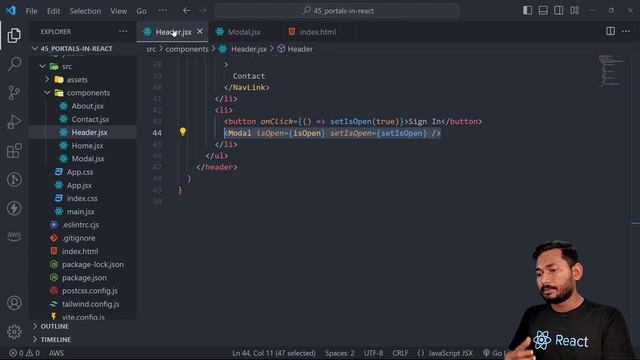This screenshot has height=360, width=640.
Task: Open the Selection menu
Action: [85, 11]
